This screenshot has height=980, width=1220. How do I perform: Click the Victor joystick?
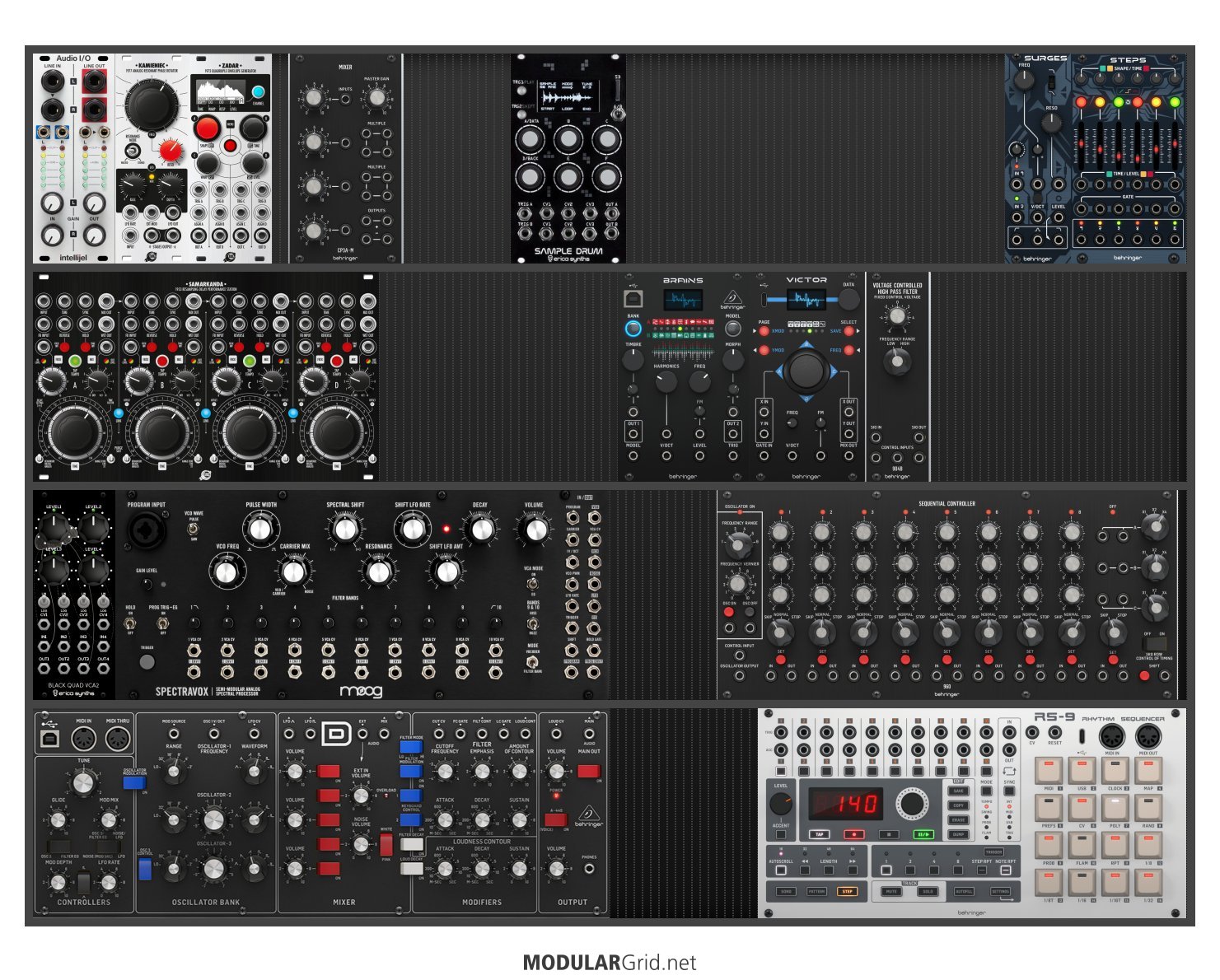coord(806,371)
